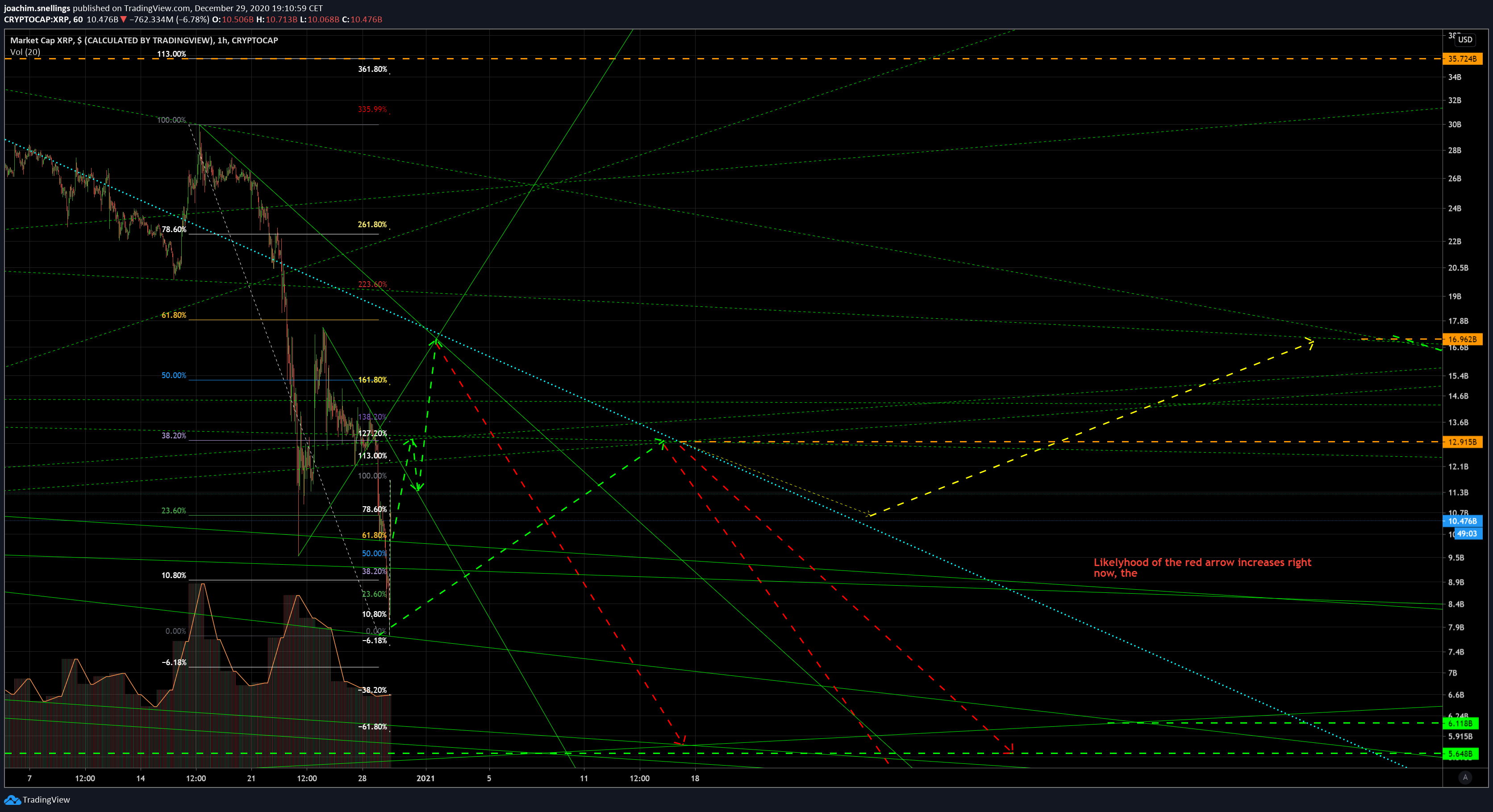Click the yellow 161.80% Fibonacci label
Image resolution: width=1493 pixels, height=812 pixels.
tap(372, 379)
